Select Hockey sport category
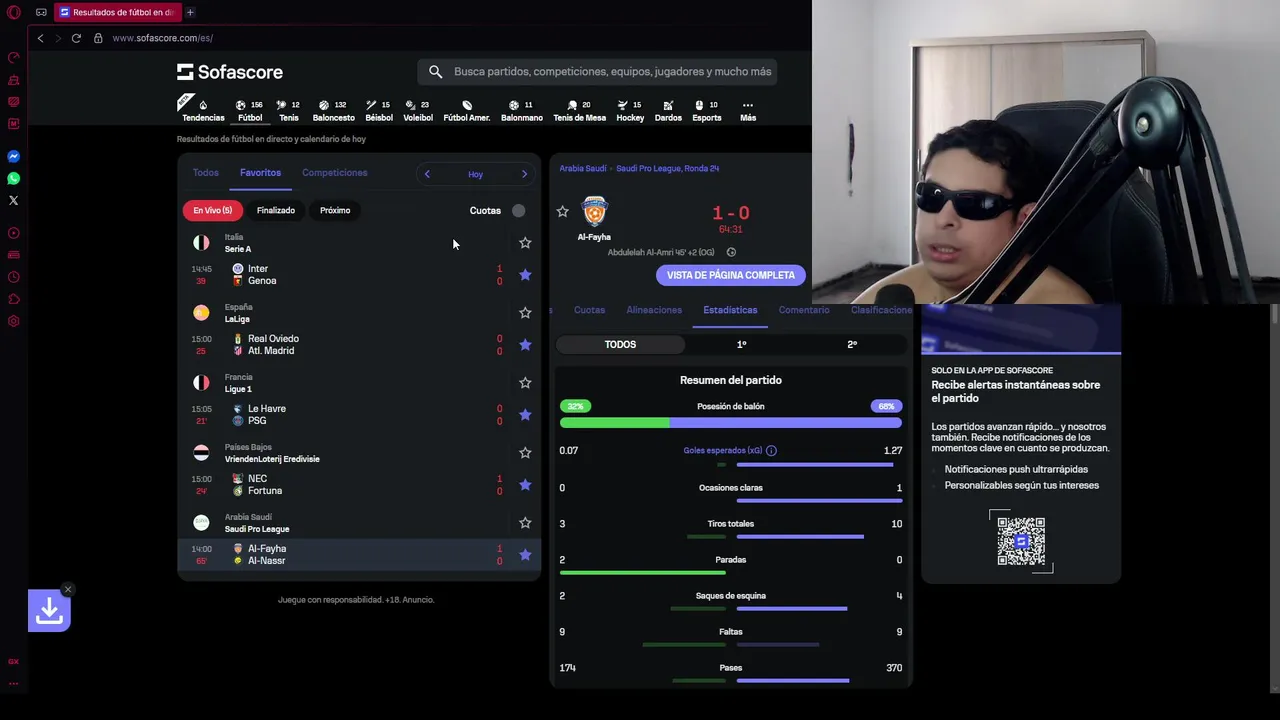The height and width of the screenshot is (720, 1280). click(x=630, y=110)
